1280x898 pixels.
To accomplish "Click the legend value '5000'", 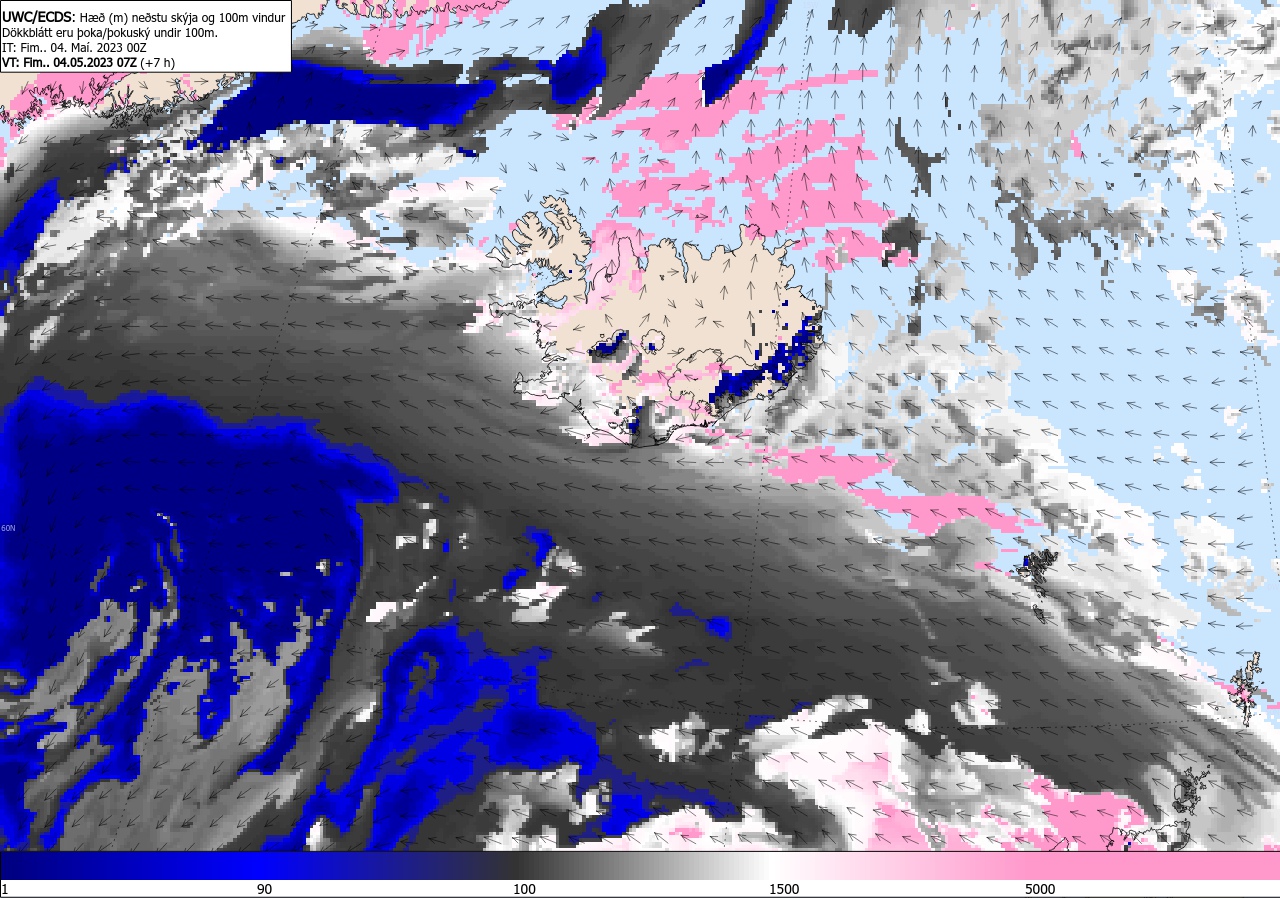I will tap(1040, 889).
